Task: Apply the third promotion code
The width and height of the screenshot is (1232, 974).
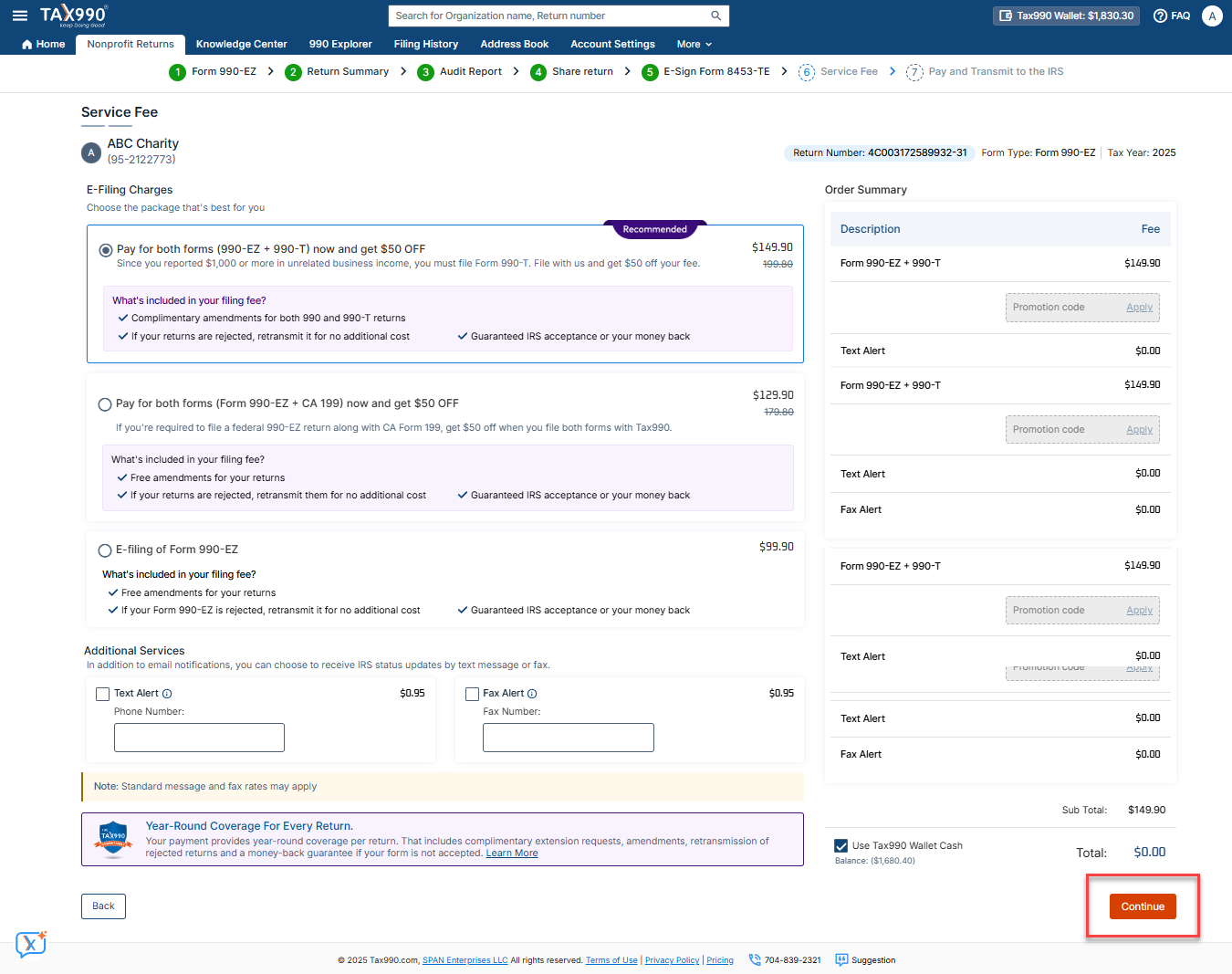Action: [1139, 611]
